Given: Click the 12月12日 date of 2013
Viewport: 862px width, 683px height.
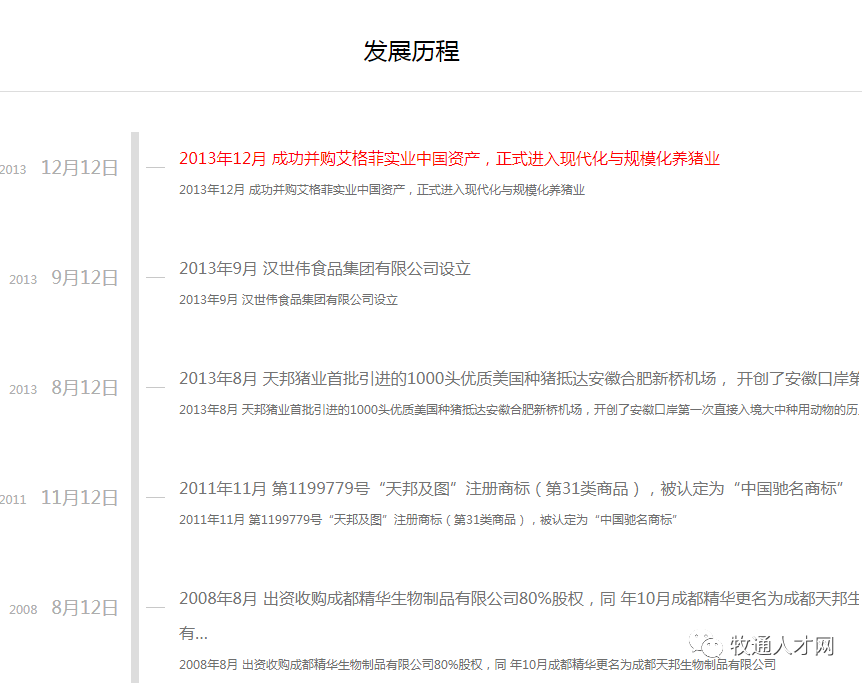Looking at the screenshot, I should (x=80, y=168).
